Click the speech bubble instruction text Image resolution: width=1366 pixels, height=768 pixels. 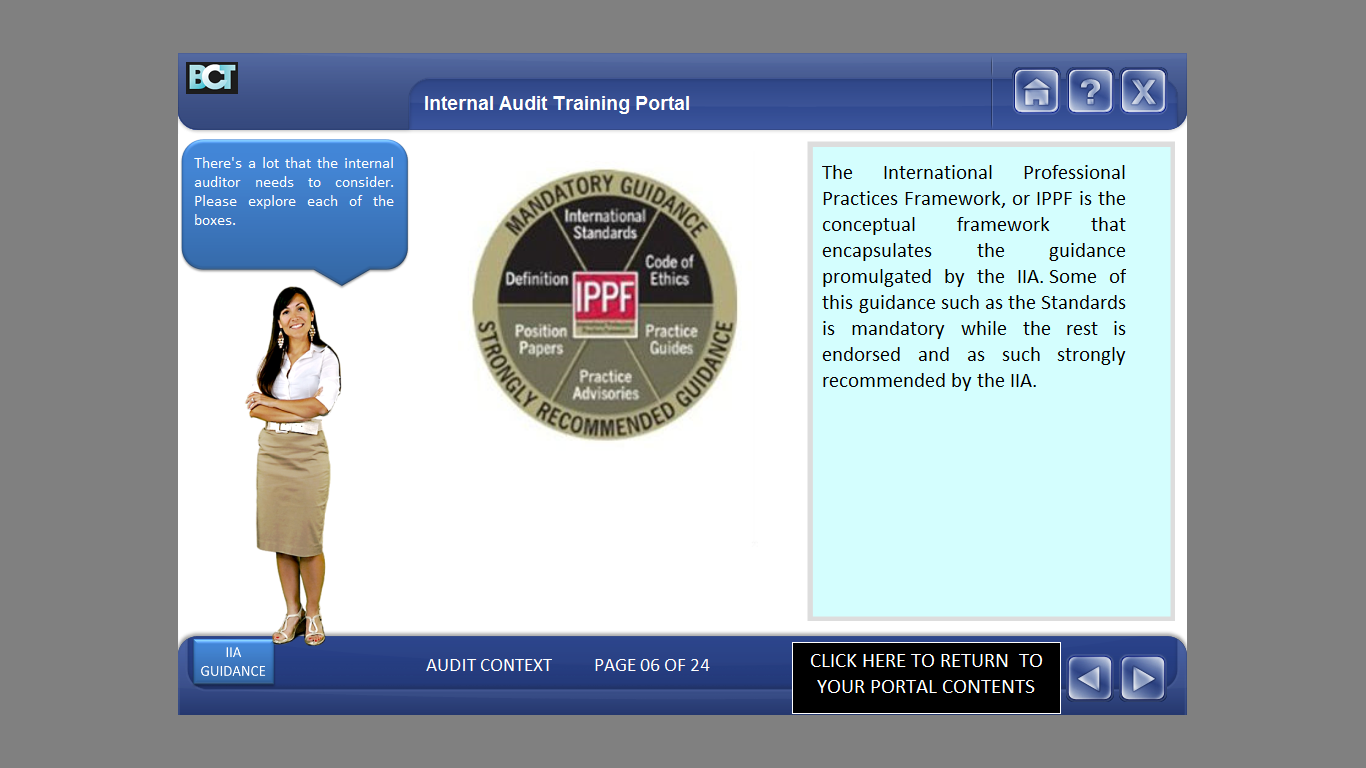(x=294, y=191)
